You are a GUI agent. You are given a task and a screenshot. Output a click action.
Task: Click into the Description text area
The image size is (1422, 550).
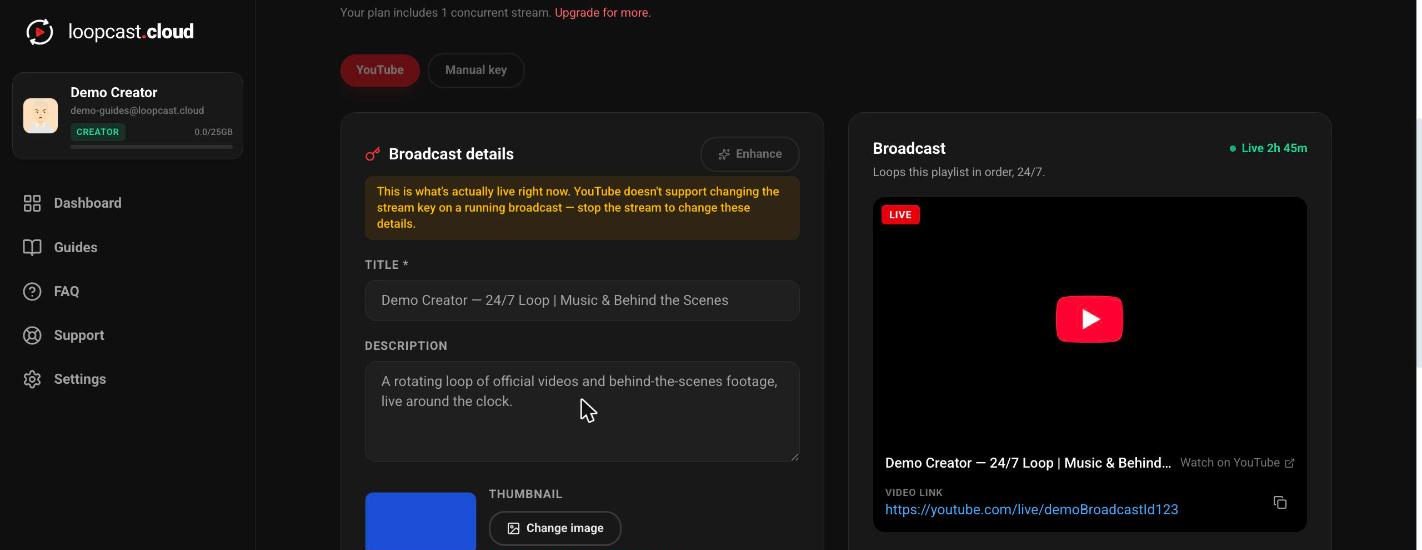click(x=582, y=411)
